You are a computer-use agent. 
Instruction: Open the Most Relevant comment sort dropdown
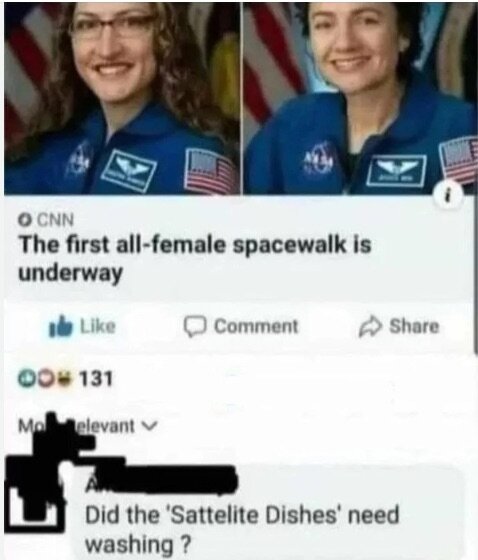click(x=88, y=425)
